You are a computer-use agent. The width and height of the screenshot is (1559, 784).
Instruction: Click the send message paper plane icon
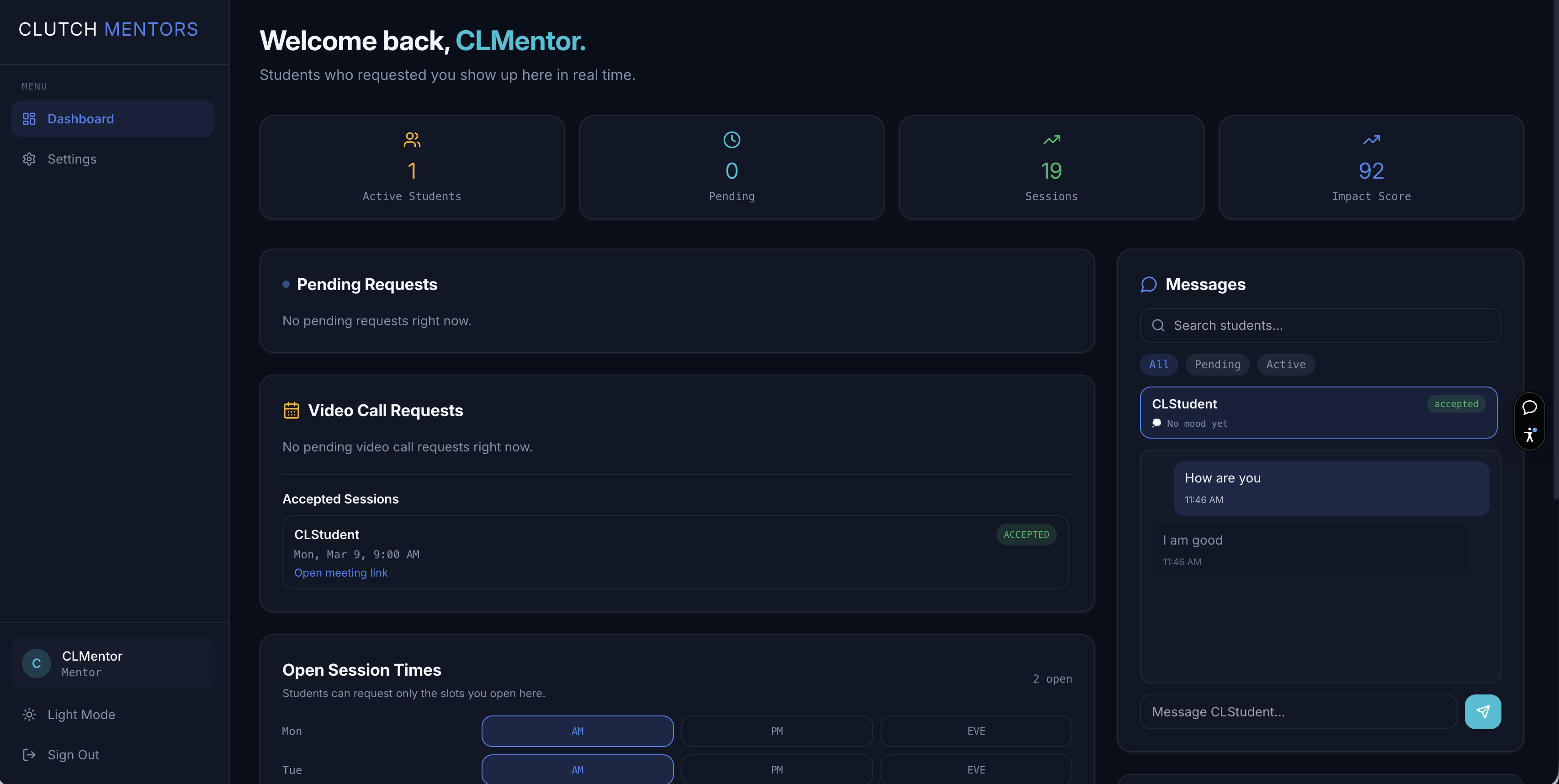(x=1482, y=711)
